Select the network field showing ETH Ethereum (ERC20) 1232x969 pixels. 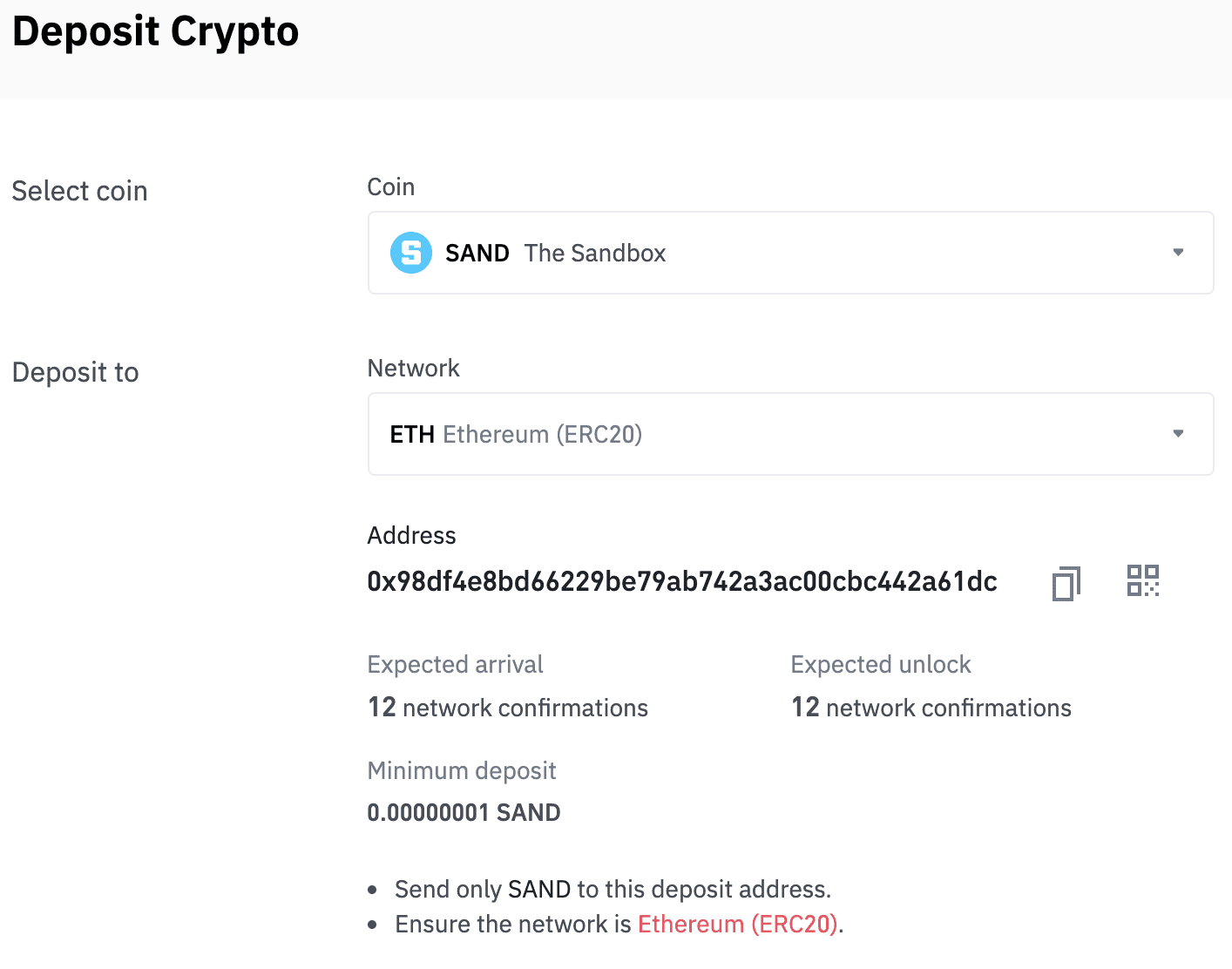point(790,433)
